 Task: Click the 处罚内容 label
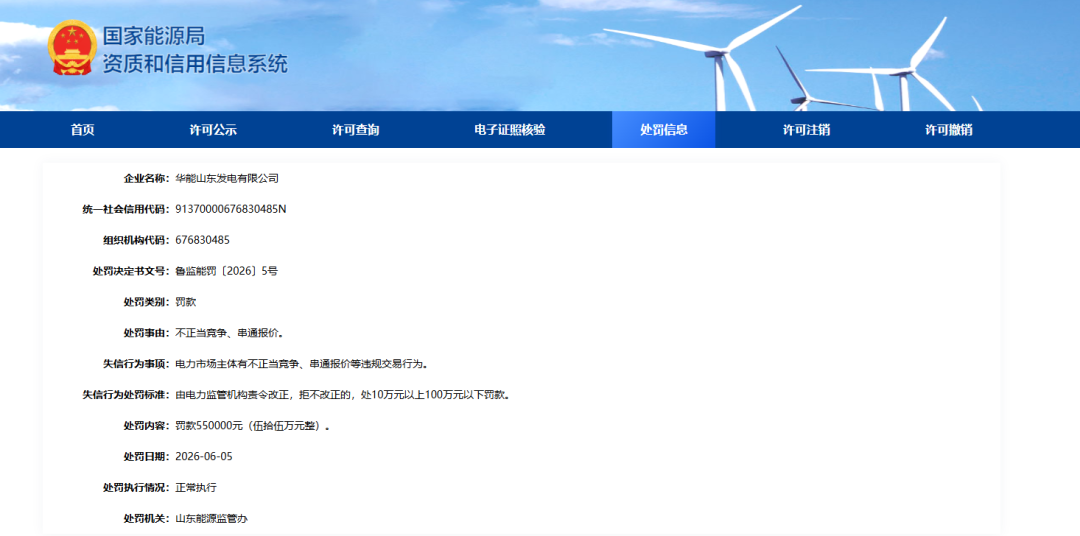pos(147,426)
